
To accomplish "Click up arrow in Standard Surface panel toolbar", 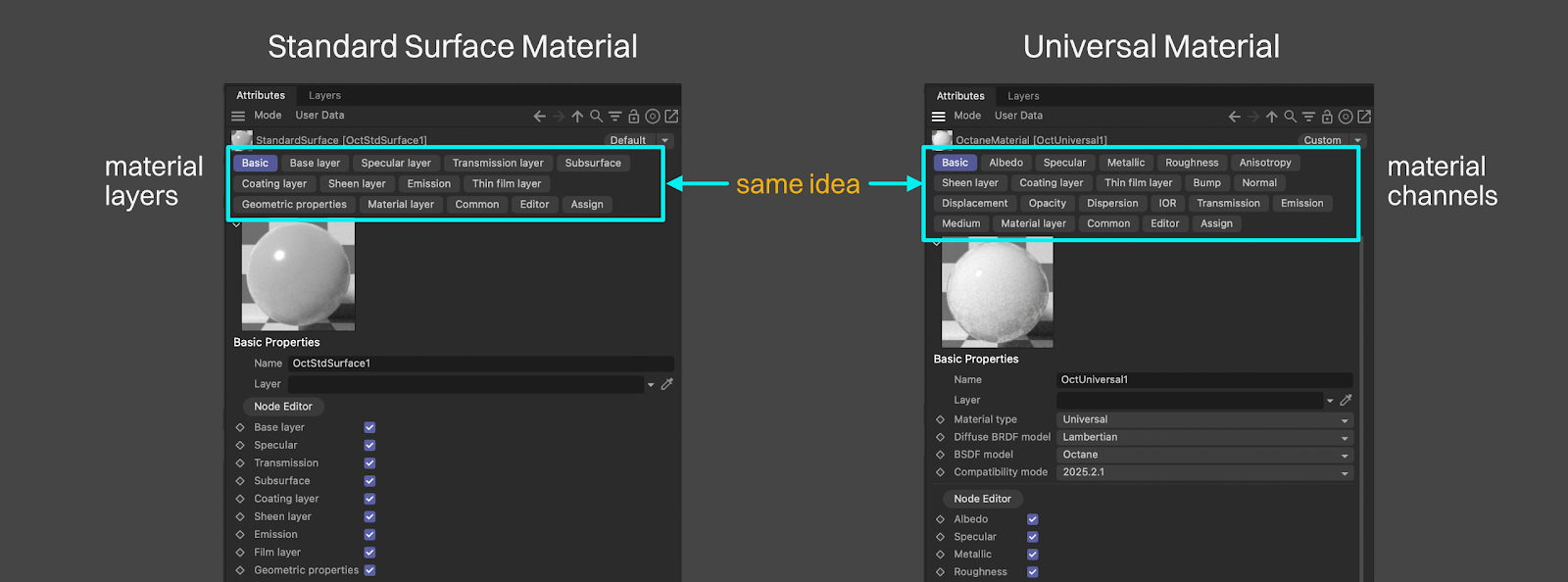I will click(577, 117).
